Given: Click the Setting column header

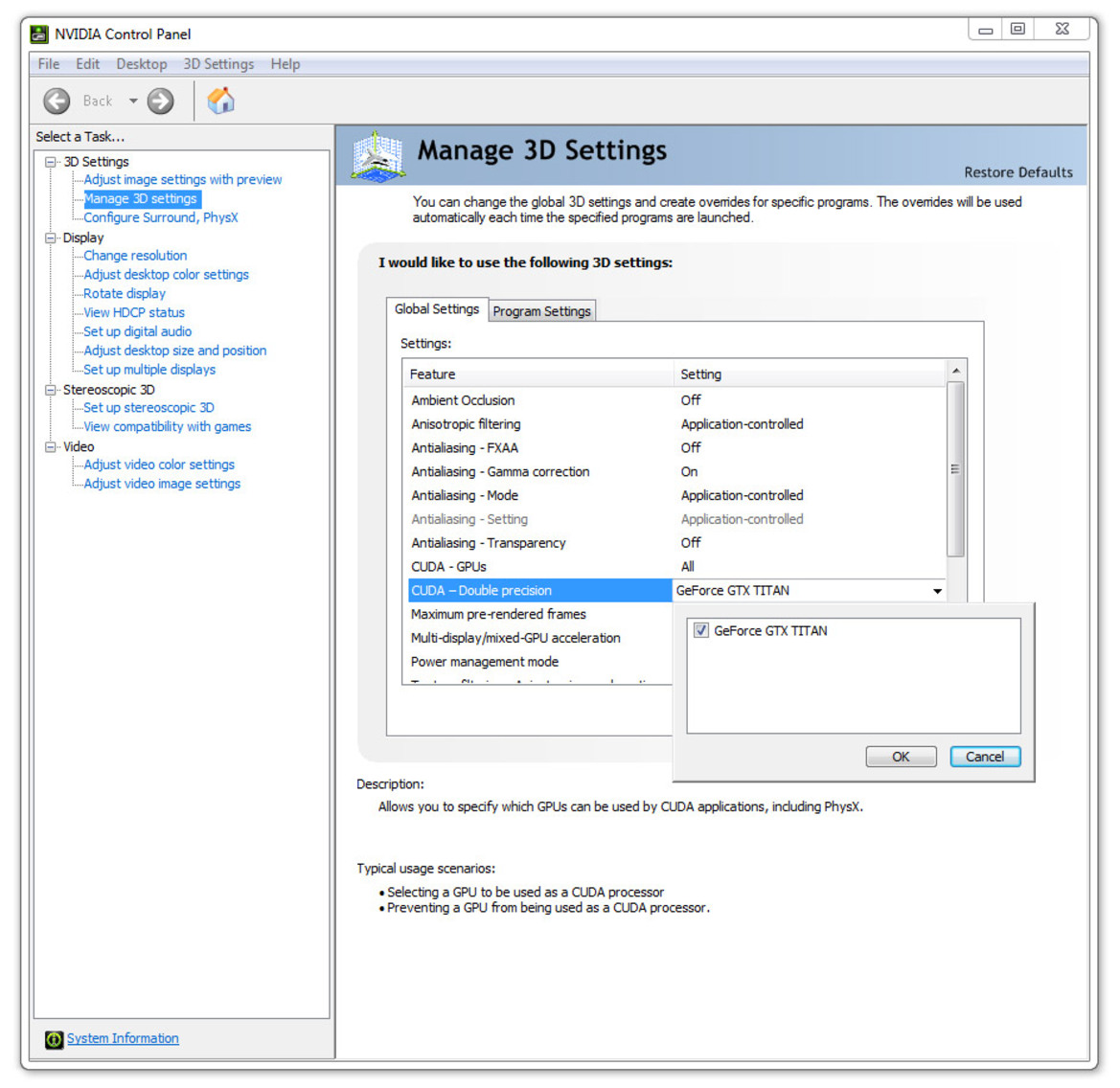Looking at the screenshot, I should pos(810,374).
